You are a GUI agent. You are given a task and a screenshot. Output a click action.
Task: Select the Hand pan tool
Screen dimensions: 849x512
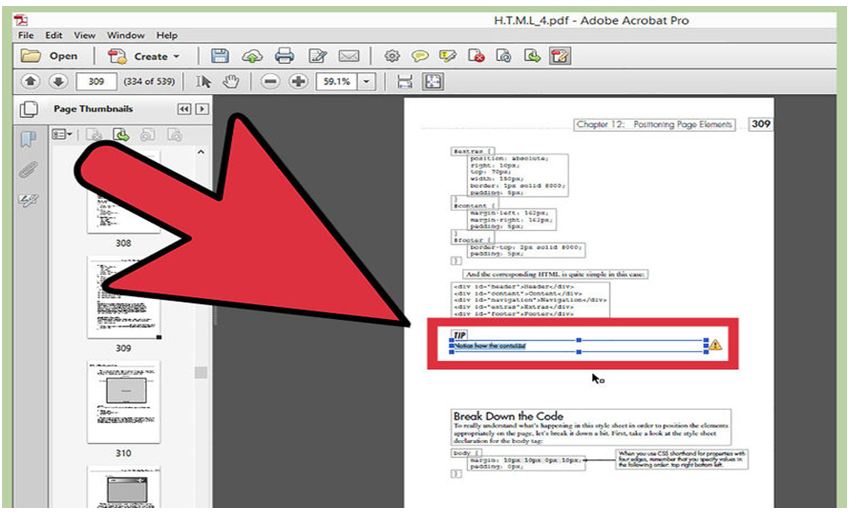[x=231, y=82]
